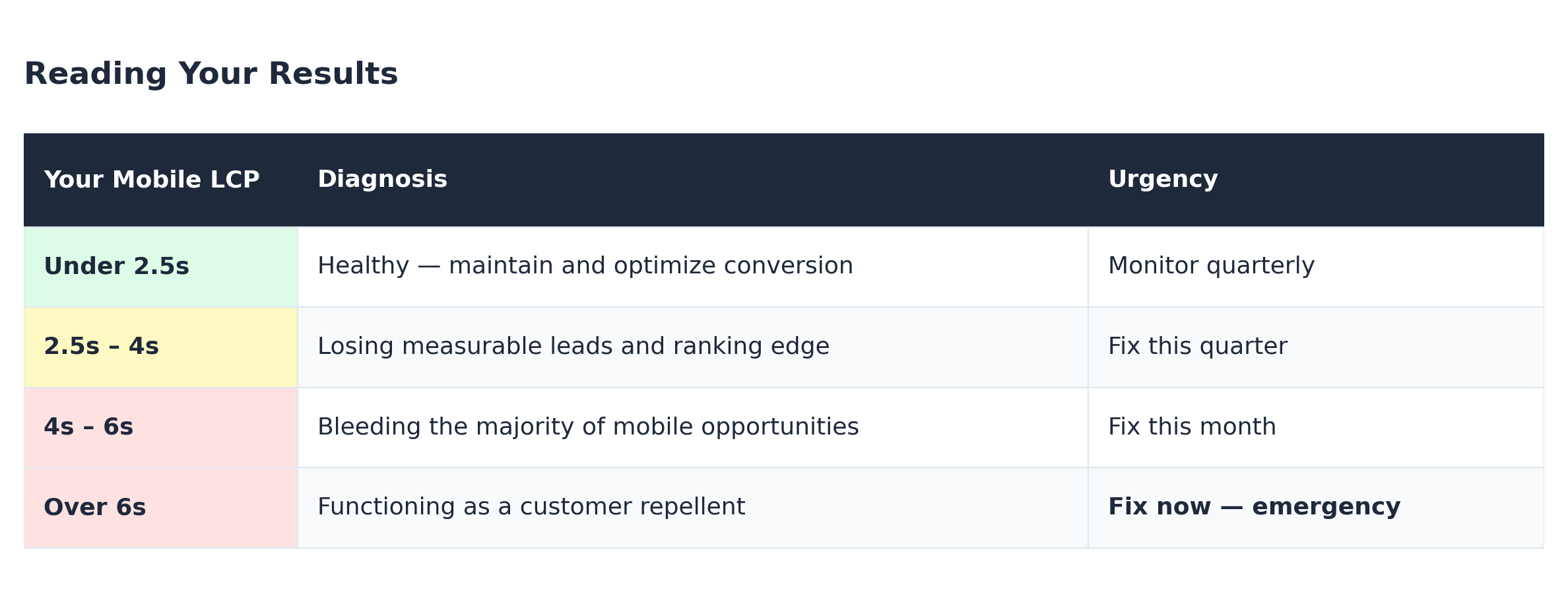Click the bold Fix now — emergency cell
1568x591 pixels.
pyautogui.click(x=1316, y=508)
